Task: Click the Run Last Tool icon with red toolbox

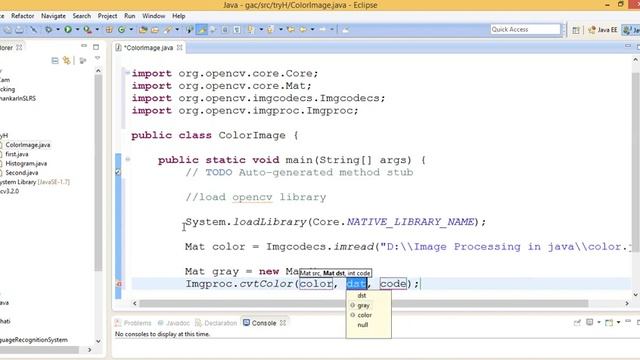Action: point(87,29)
